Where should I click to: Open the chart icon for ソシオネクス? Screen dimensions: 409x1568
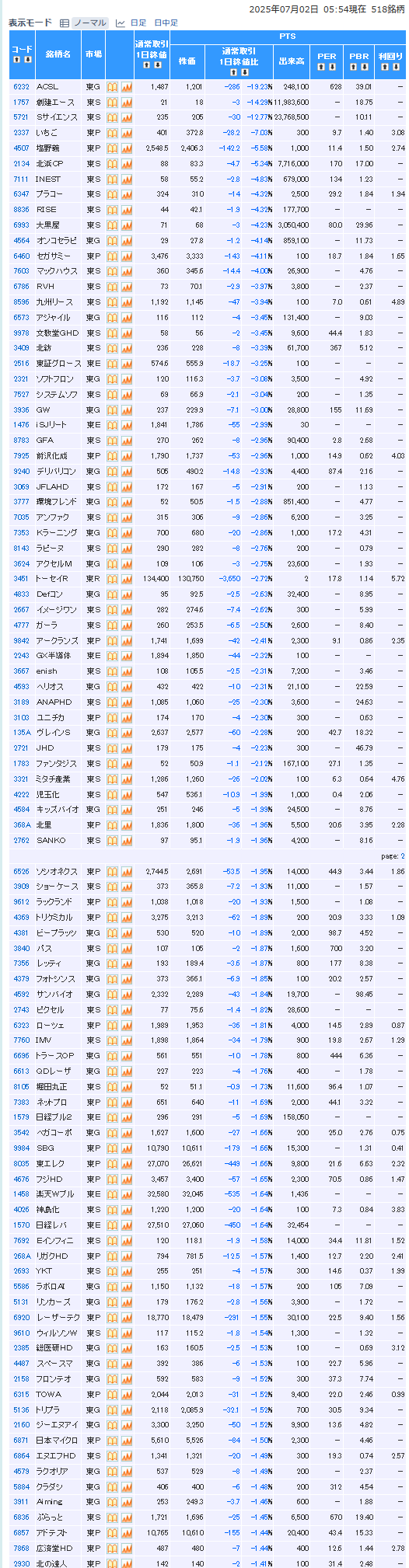point(127,872)
